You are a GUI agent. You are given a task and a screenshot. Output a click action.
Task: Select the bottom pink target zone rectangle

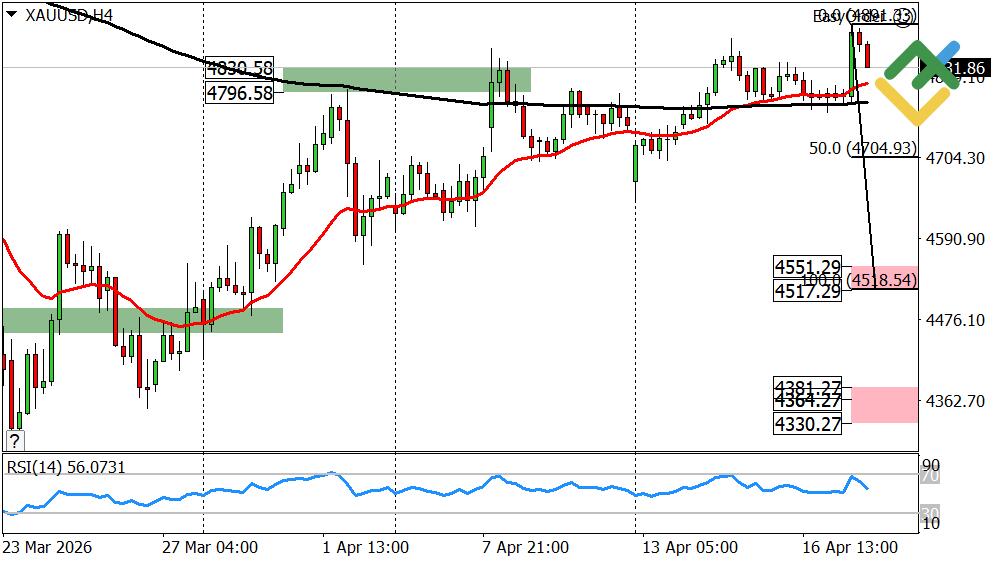point(884,404)
